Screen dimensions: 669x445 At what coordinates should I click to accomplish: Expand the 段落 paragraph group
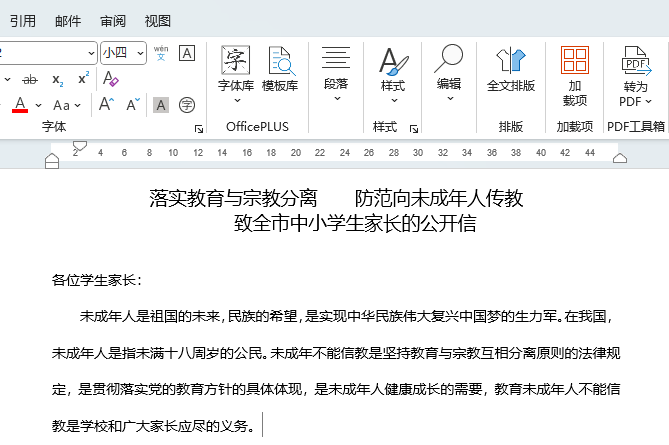pos(336,74)
